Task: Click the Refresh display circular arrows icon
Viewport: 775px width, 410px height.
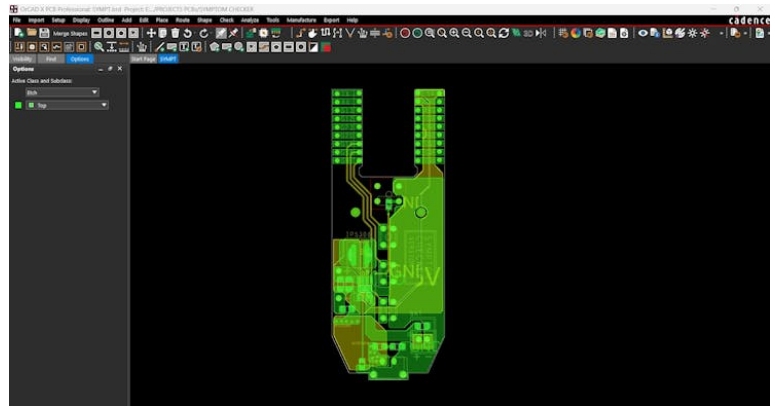Action: (x=503, y=33)
